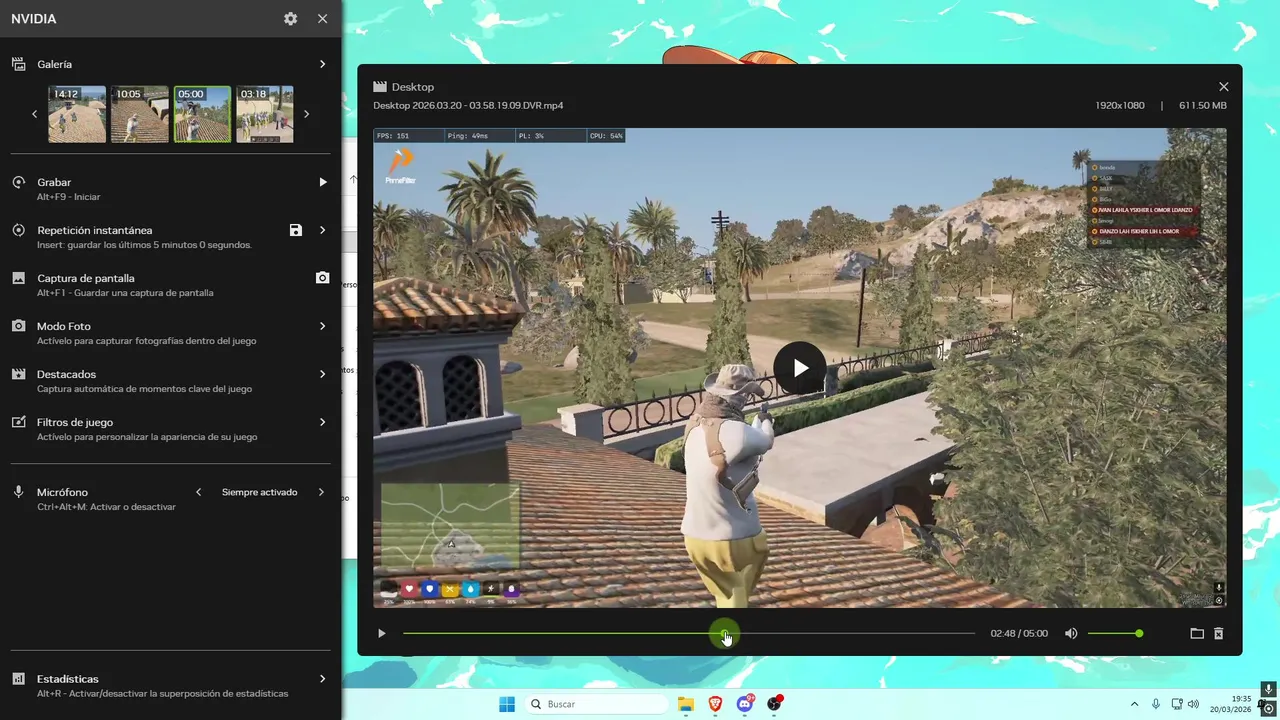The height and width of the screenshot is (720, 1280).
Task: Click the Filtros de juego icon
Action: (18, 422)
